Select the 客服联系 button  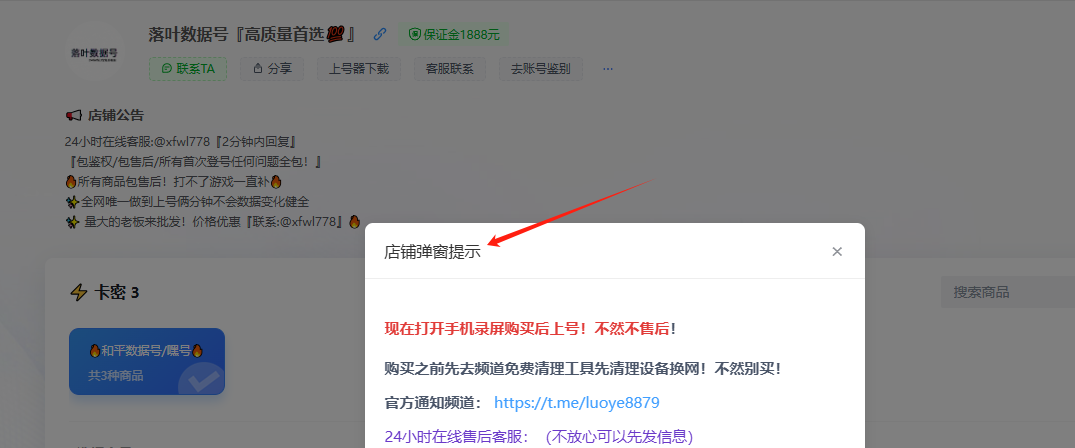(x=449, y=69)
